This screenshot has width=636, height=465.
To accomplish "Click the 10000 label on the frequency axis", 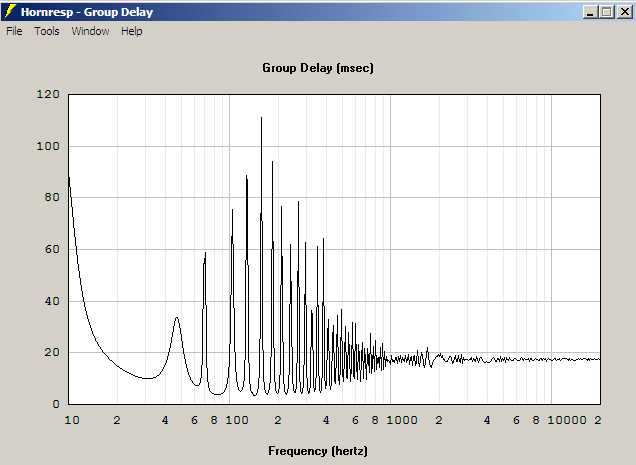I will pyautogui.click(x=567, y=420).
